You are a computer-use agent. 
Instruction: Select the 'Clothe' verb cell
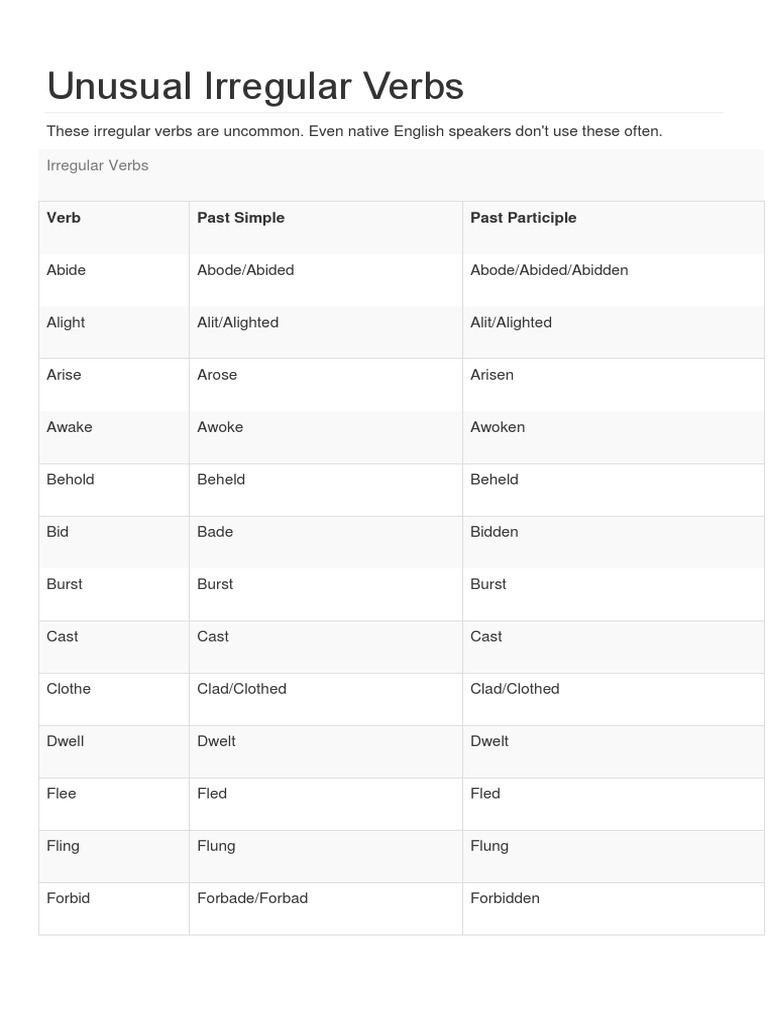68,689
